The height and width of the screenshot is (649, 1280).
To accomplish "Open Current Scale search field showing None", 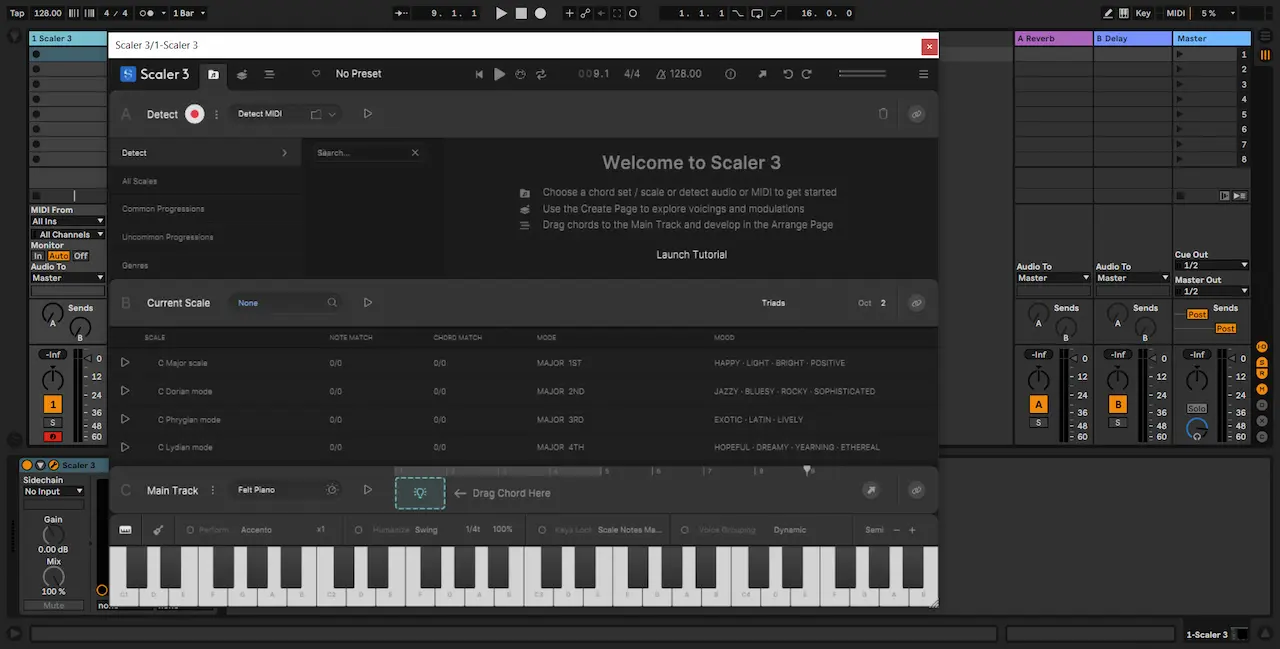I will pos(286,303).
